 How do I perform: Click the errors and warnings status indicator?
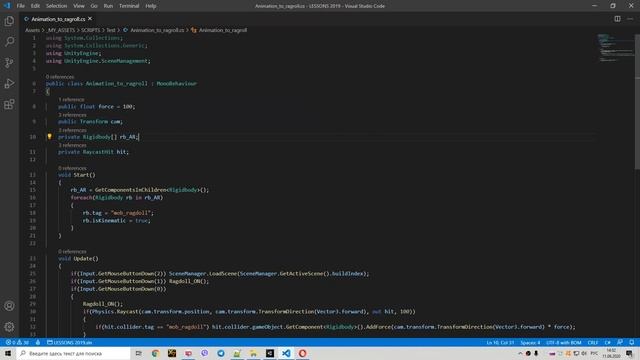pyautogui.click(x=17, y=342)
